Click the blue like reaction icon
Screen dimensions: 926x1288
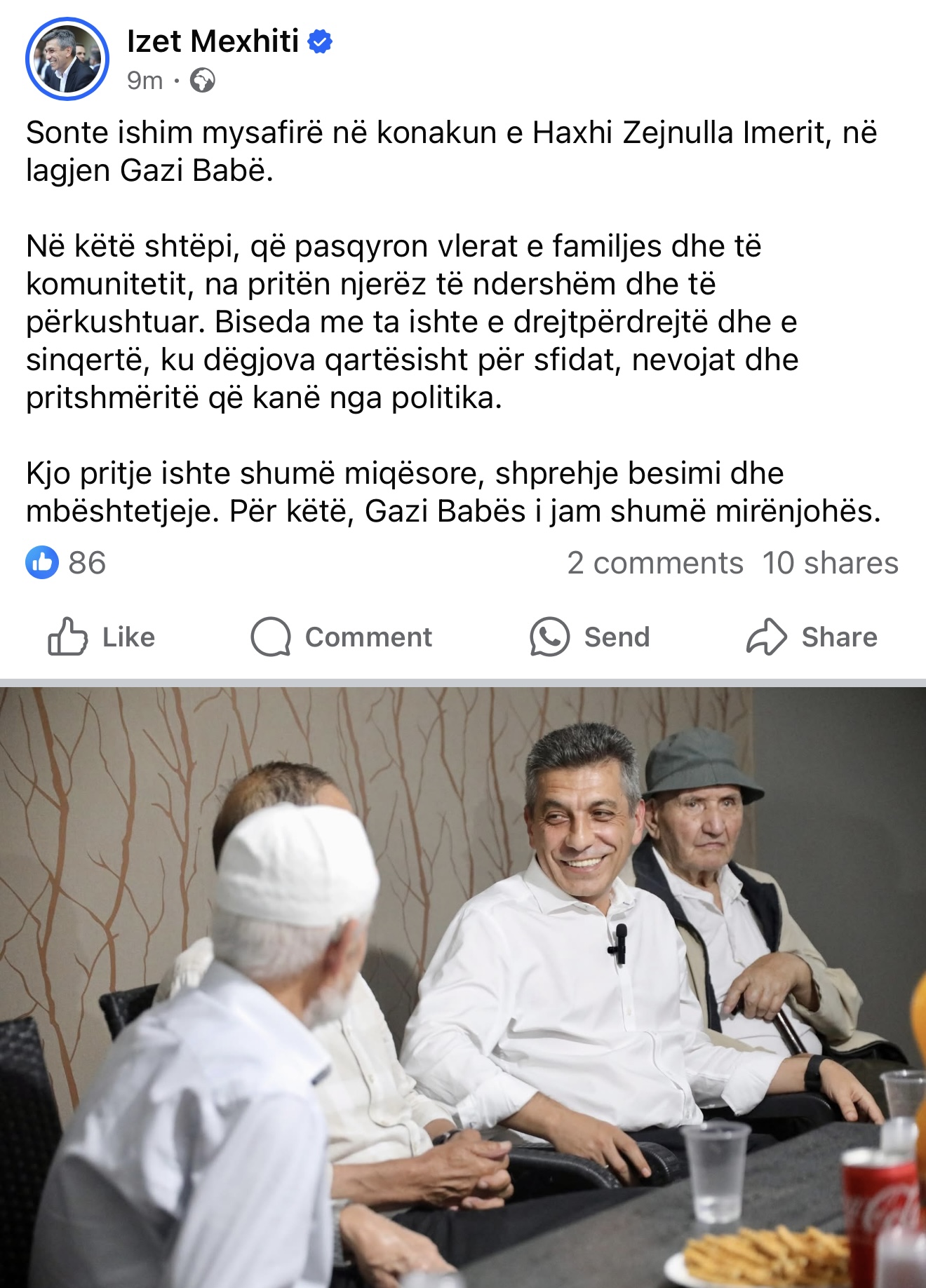pos(42,562)
